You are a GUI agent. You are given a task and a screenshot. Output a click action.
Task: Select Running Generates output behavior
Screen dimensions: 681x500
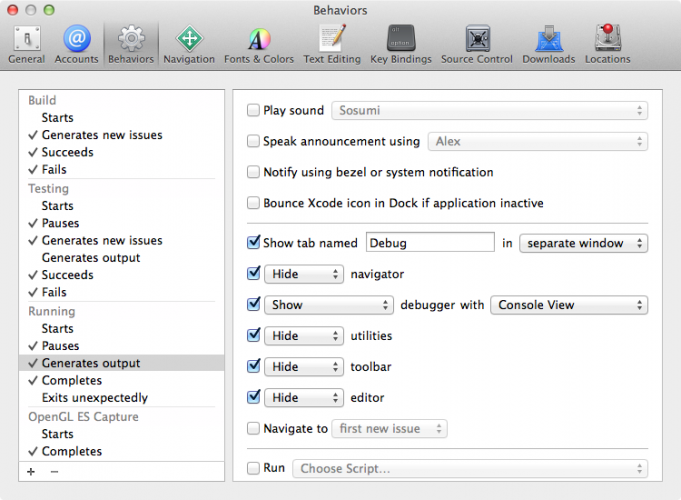pyautogui.click(x=122, y=363)
